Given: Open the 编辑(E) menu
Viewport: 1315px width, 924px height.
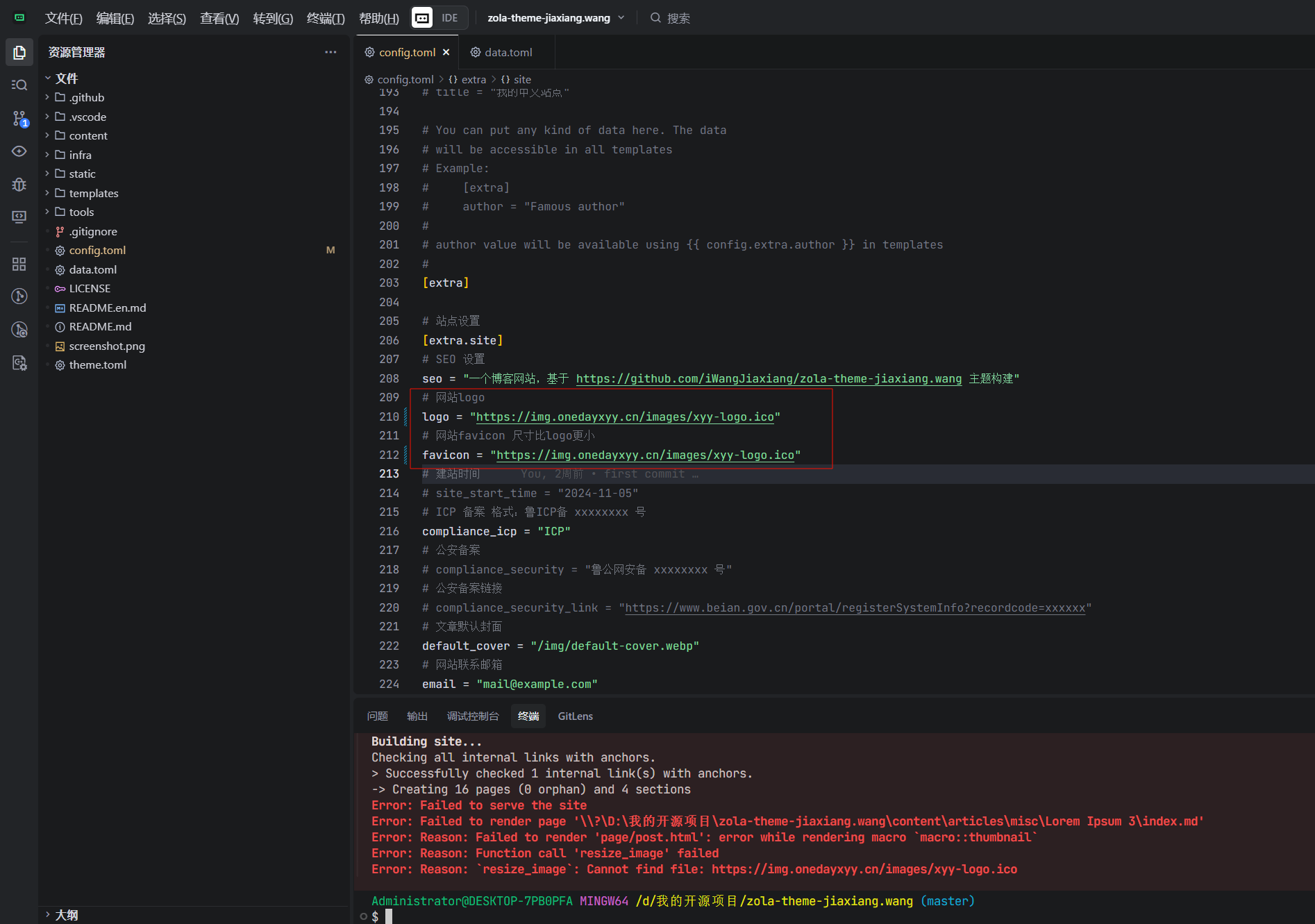Looking at the screenshot, I should click(115, 18).
